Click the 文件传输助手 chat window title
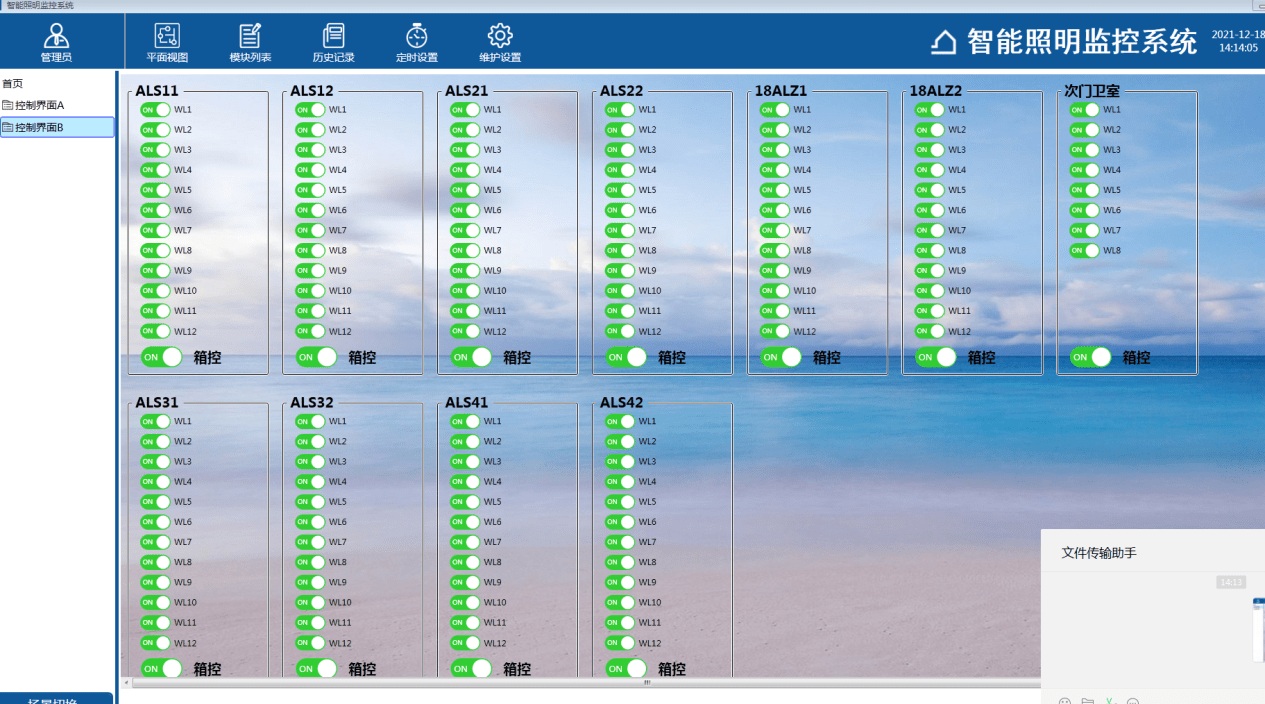The image size is (1265, 704). click(x=1099, y=553)
